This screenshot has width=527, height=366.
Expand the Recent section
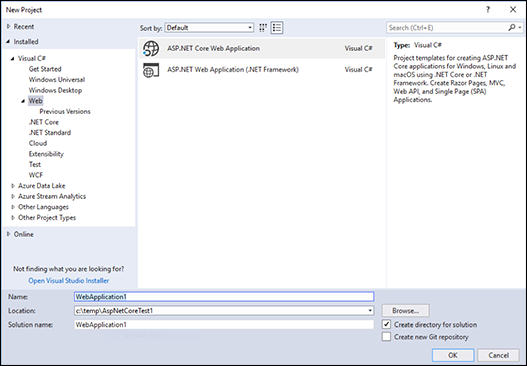coord(8,26)
